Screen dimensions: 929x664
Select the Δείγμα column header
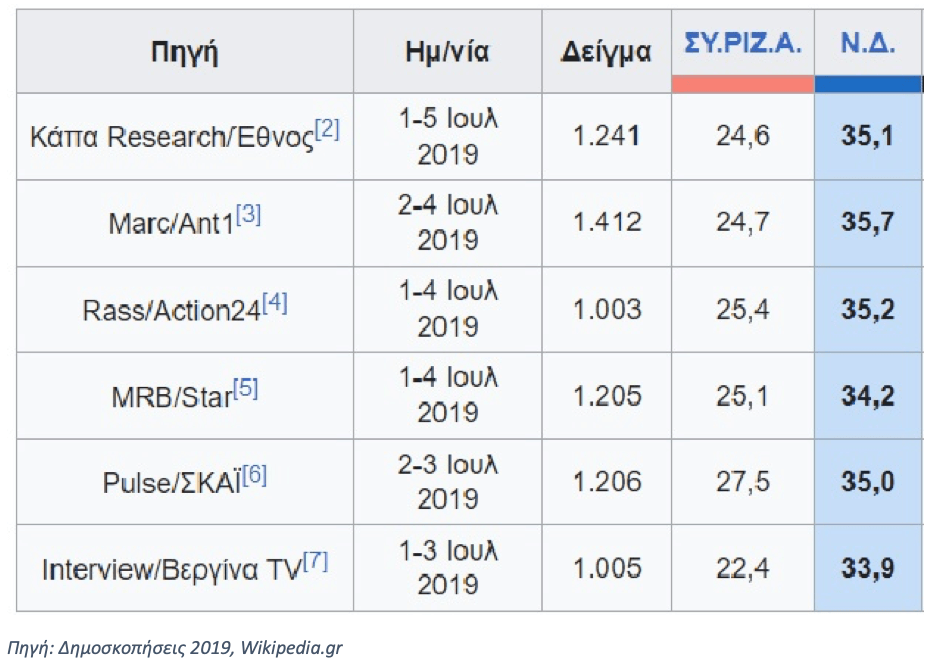pos(607,52)
